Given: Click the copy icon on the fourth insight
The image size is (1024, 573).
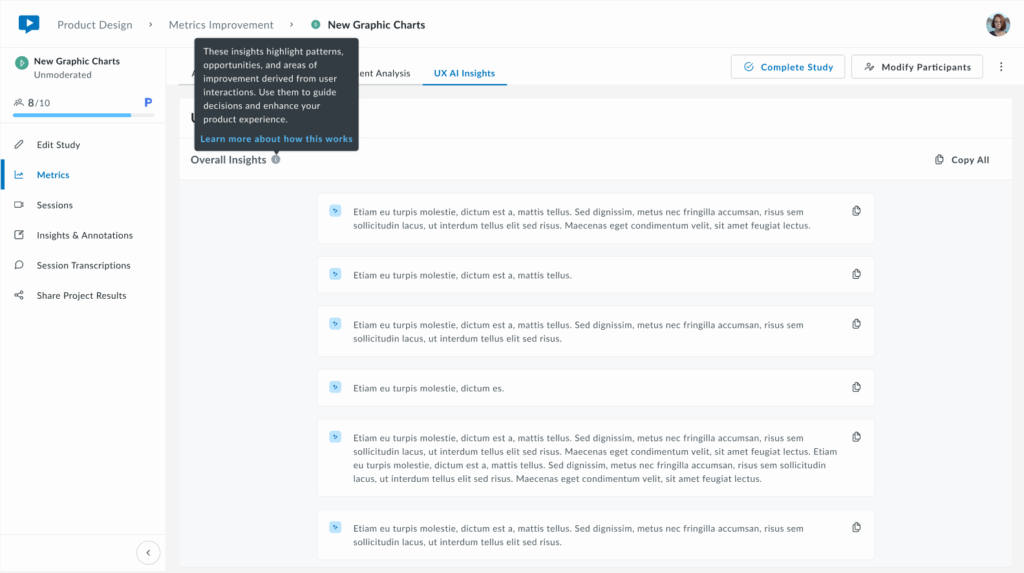Looking at the screenshot, I should tap(856, 387).
